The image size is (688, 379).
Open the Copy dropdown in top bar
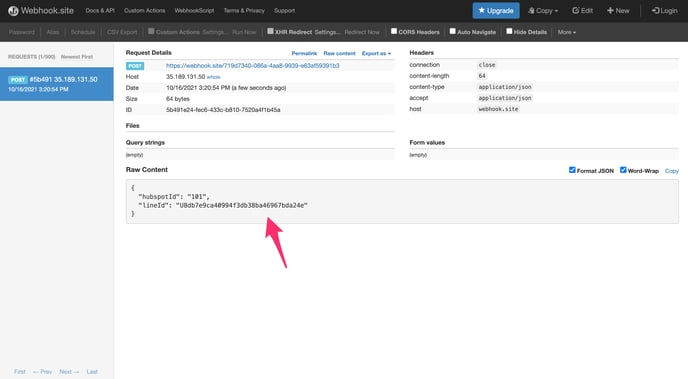coord(543,11)
